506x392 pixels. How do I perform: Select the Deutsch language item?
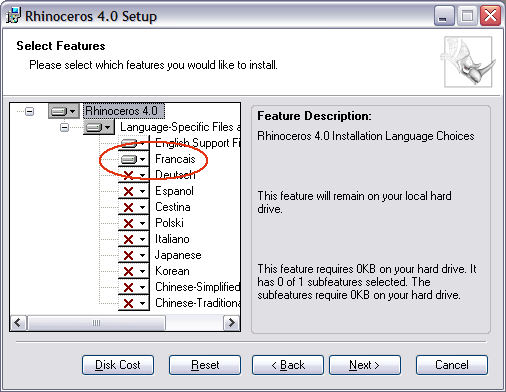tap(175, 175)
